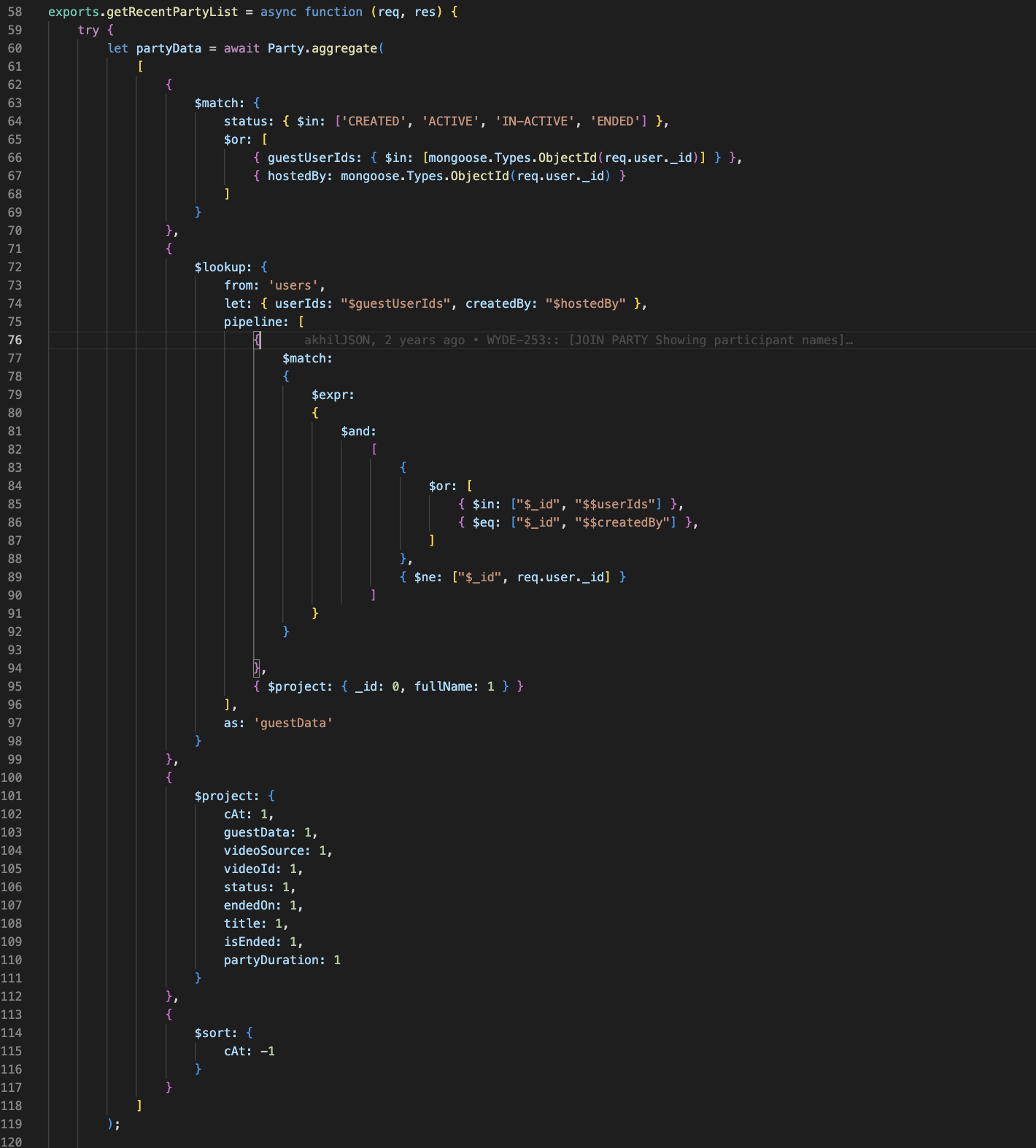
Task: Click the cAt field on line 102
Action: click(x=234, y=814)
